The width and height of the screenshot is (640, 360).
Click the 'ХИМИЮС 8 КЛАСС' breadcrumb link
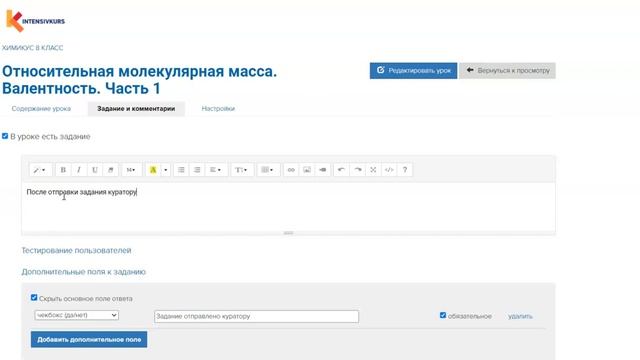tap(33, 48)
